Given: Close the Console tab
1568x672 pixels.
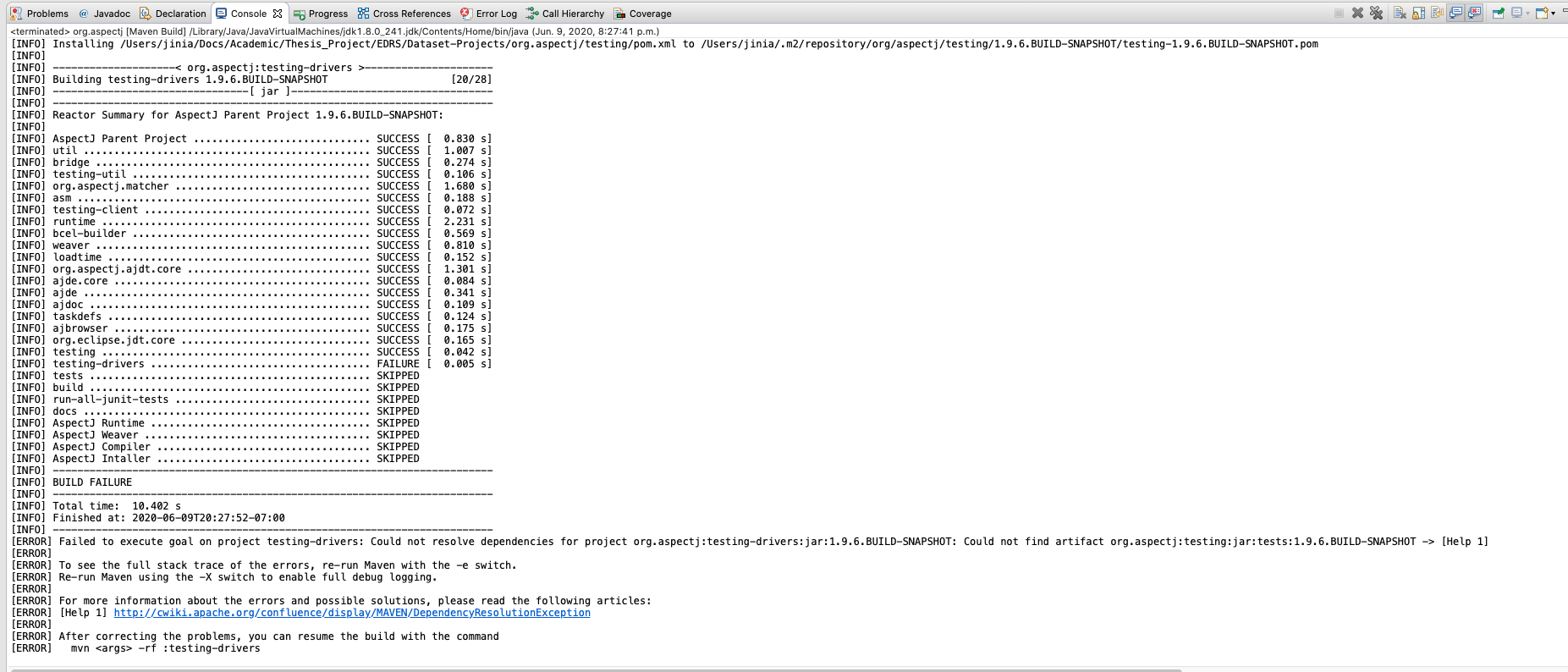Looking at the screenshot, I should [x=278, y=14].
